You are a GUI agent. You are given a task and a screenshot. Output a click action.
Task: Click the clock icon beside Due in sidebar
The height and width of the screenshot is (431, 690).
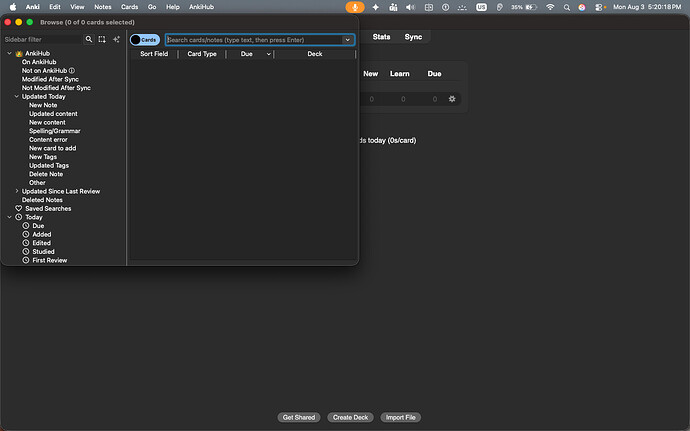click(26, 225)
